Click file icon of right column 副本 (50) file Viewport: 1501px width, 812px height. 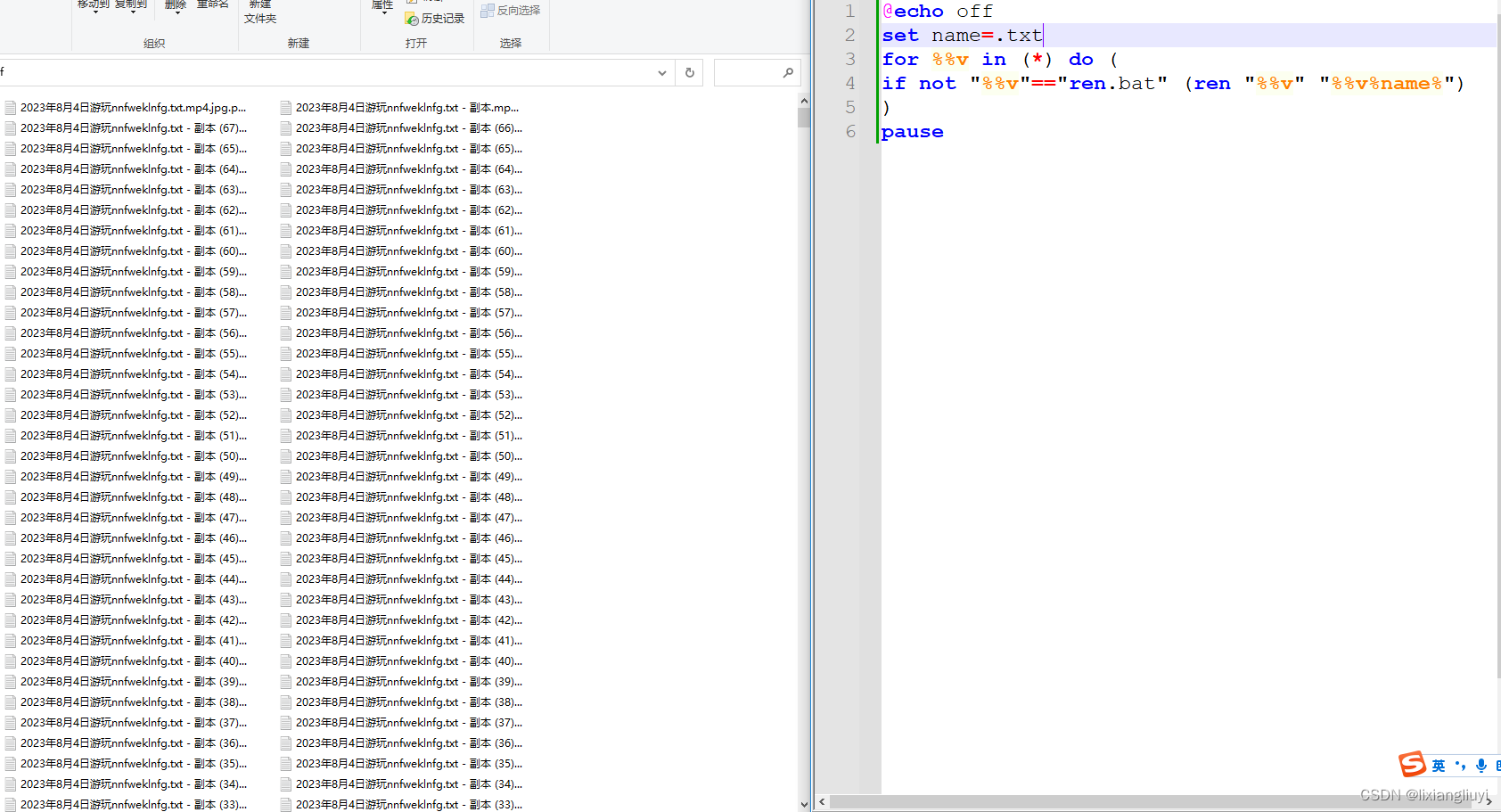pyautogui.click(x=286, y=456)
